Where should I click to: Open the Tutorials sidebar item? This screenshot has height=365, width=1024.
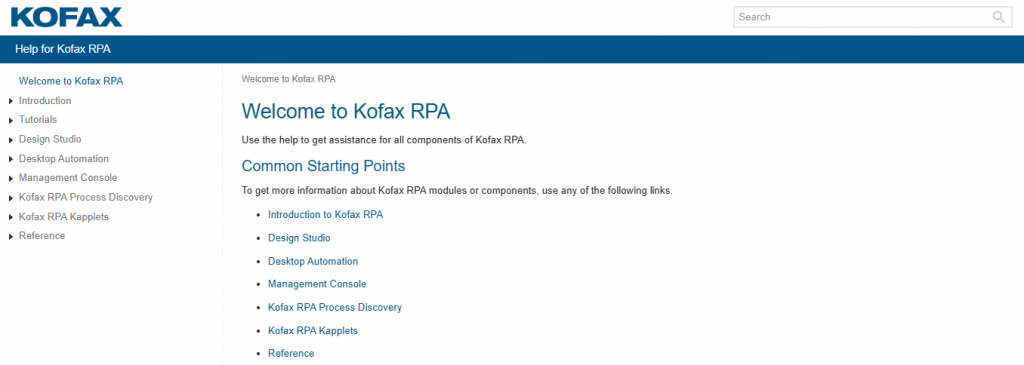point(38,119)
